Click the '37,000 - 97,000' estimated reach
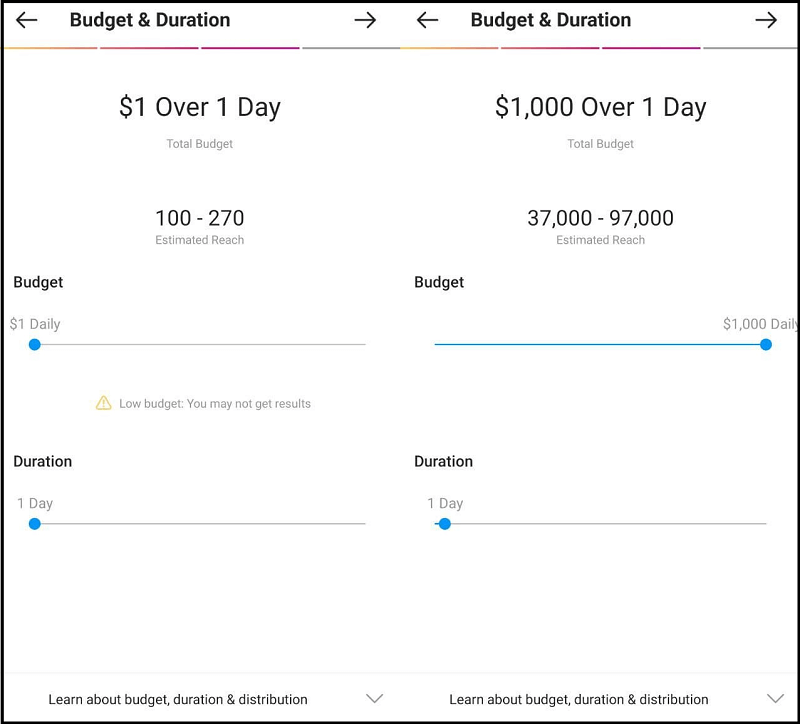 click(x=600, y=218)
